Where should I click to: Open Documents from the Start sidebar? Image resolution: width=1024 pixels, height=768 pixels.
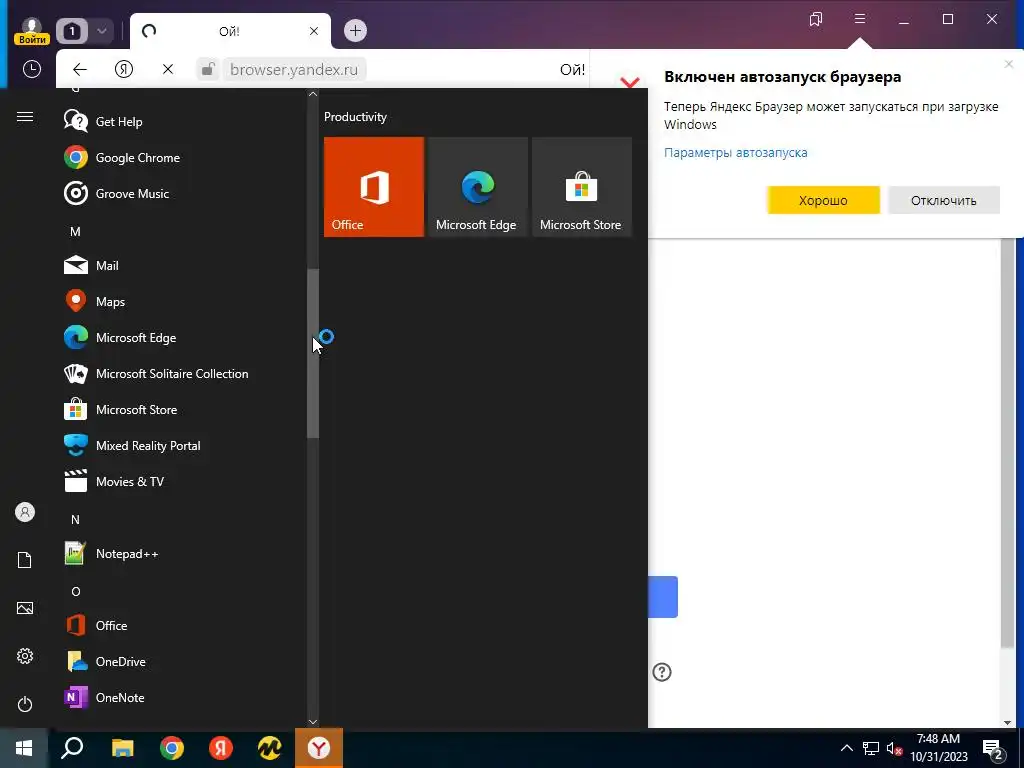tap(25, 560)
